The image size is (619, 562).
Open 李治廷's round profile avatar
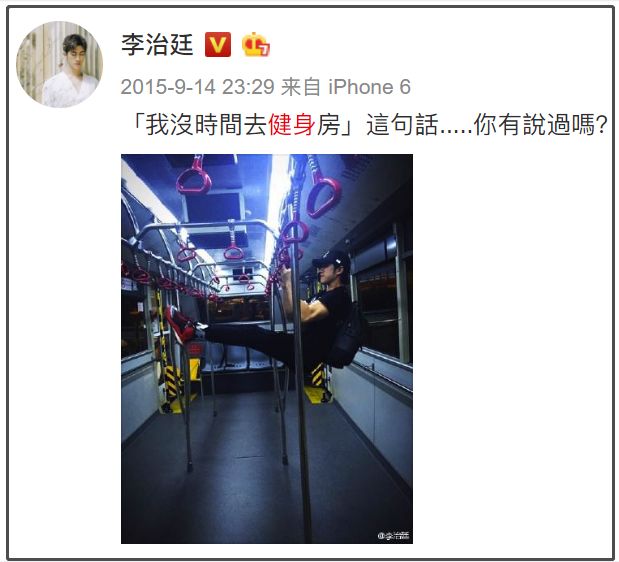tap(60, 64)
